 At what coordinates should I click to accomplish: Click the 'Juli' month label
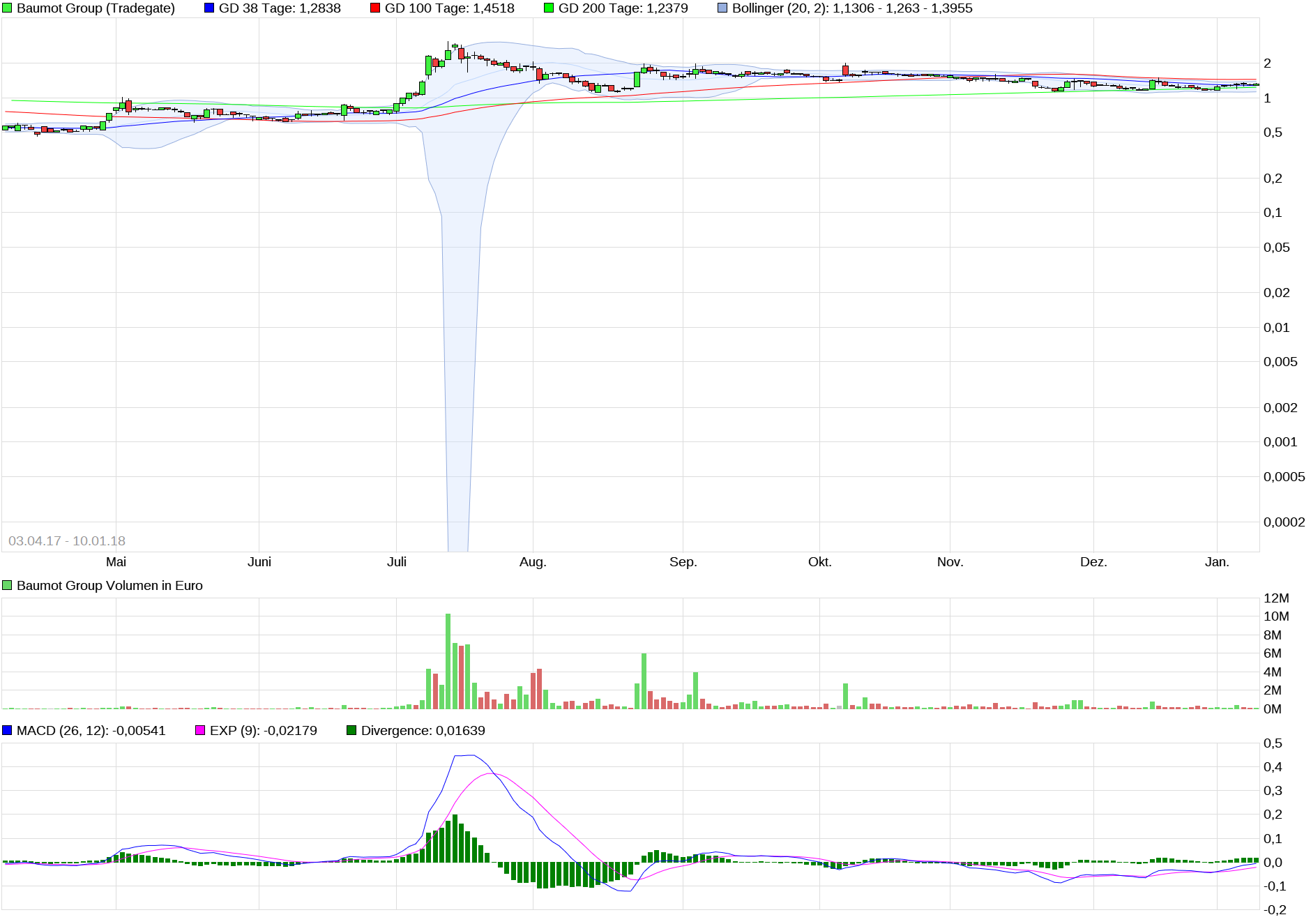click(x=397, y=562)
